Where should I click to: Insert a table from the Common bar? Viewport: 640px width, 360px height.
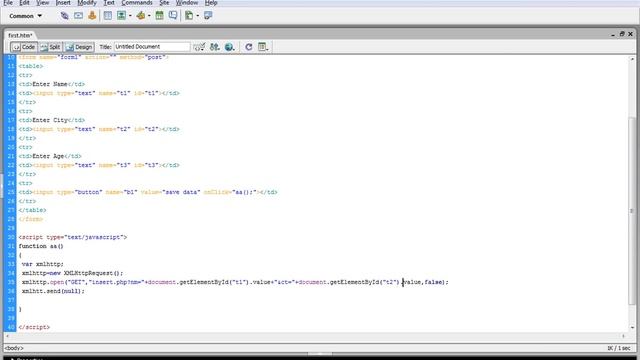[x=108, y=16]
